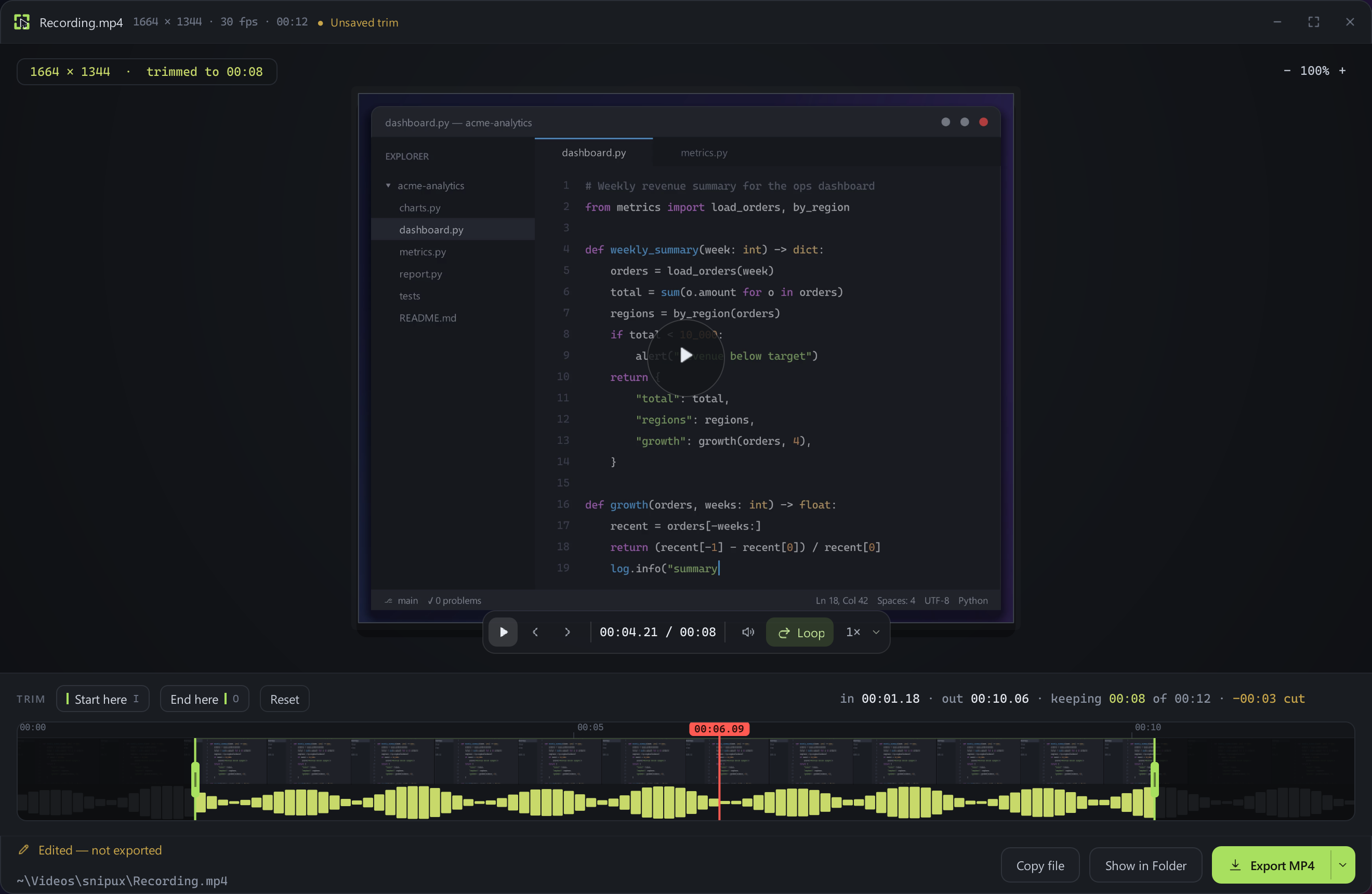Click the 00:06.09 playhead marker
The width and height of the screenshot is (1372, 894).
(x=719, y=729)
